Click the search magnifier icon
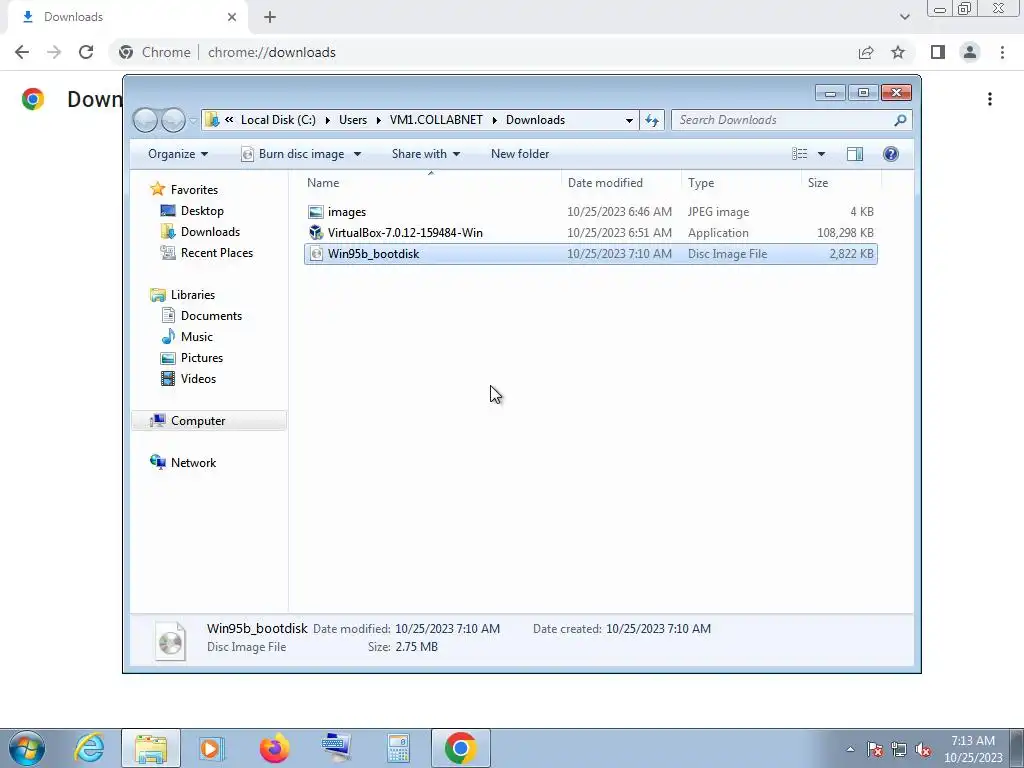 (900, 120)
